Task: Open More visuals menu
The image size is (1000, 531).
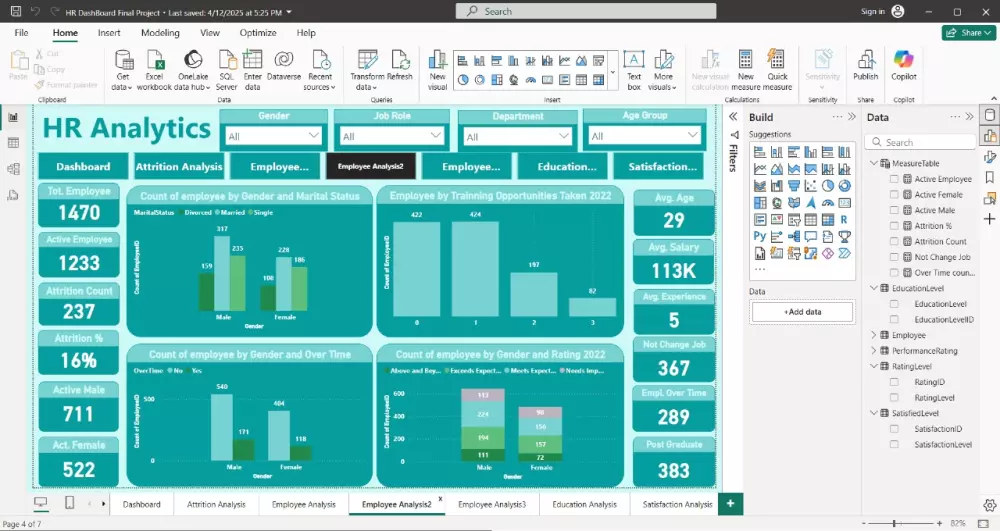Action: click(x=663, y=70)
